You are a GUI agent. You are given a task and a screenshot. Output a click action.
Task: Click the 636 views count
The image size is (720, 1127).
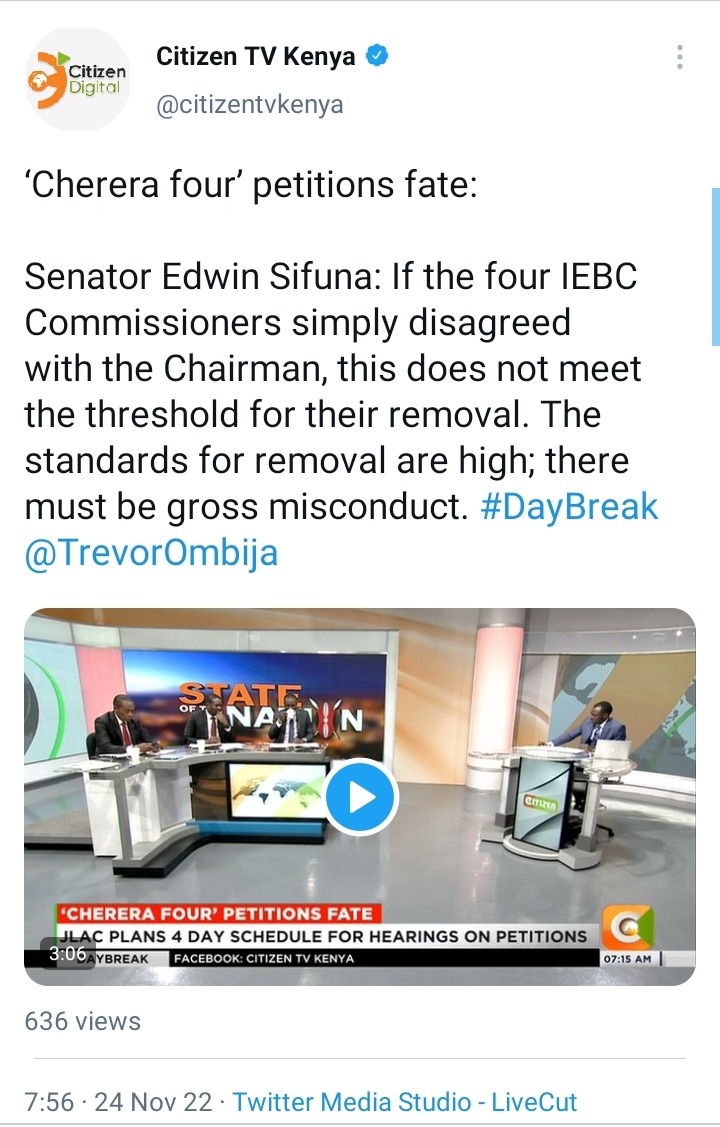(x=83, y=1021)
